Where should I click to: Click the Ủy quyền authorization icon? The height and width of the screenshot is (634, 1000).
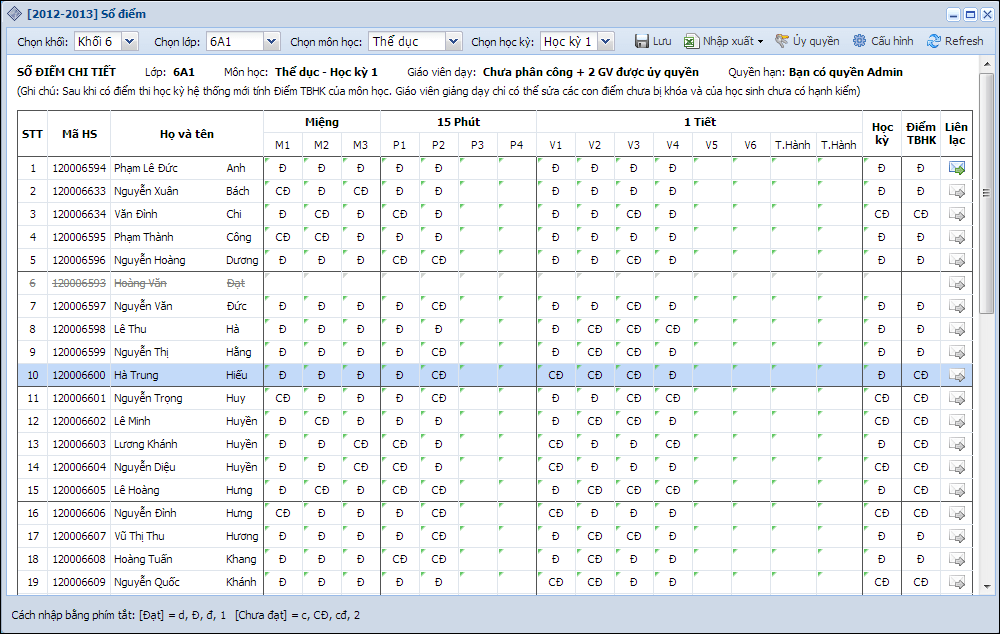tap(807, 41)
